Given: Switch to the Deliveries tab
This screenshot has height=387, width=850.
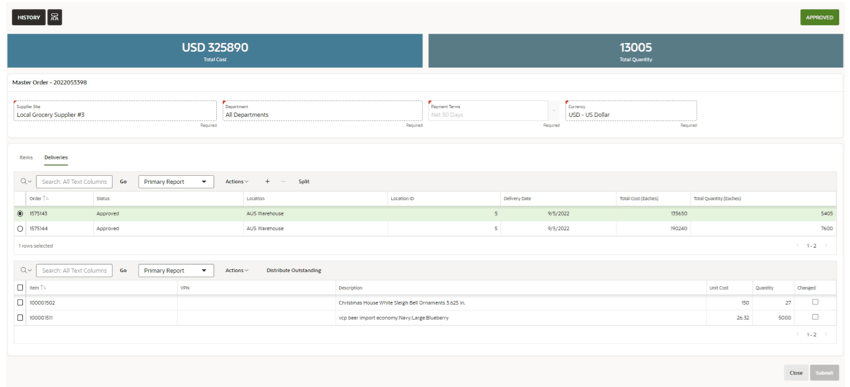Looking at the screenshot, I should 56,157.
